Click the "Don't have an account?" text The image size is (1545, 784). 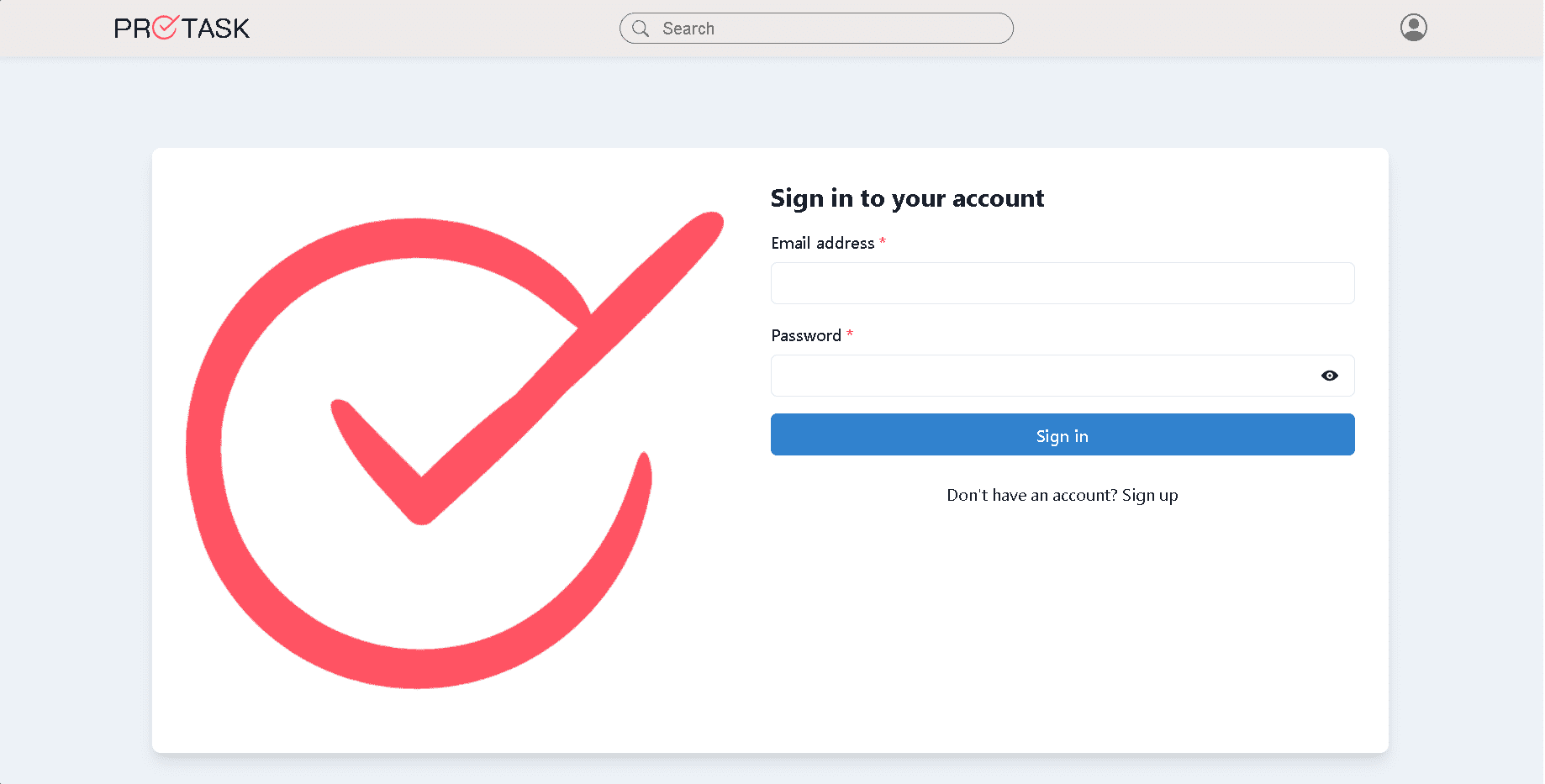(1031, 495)
